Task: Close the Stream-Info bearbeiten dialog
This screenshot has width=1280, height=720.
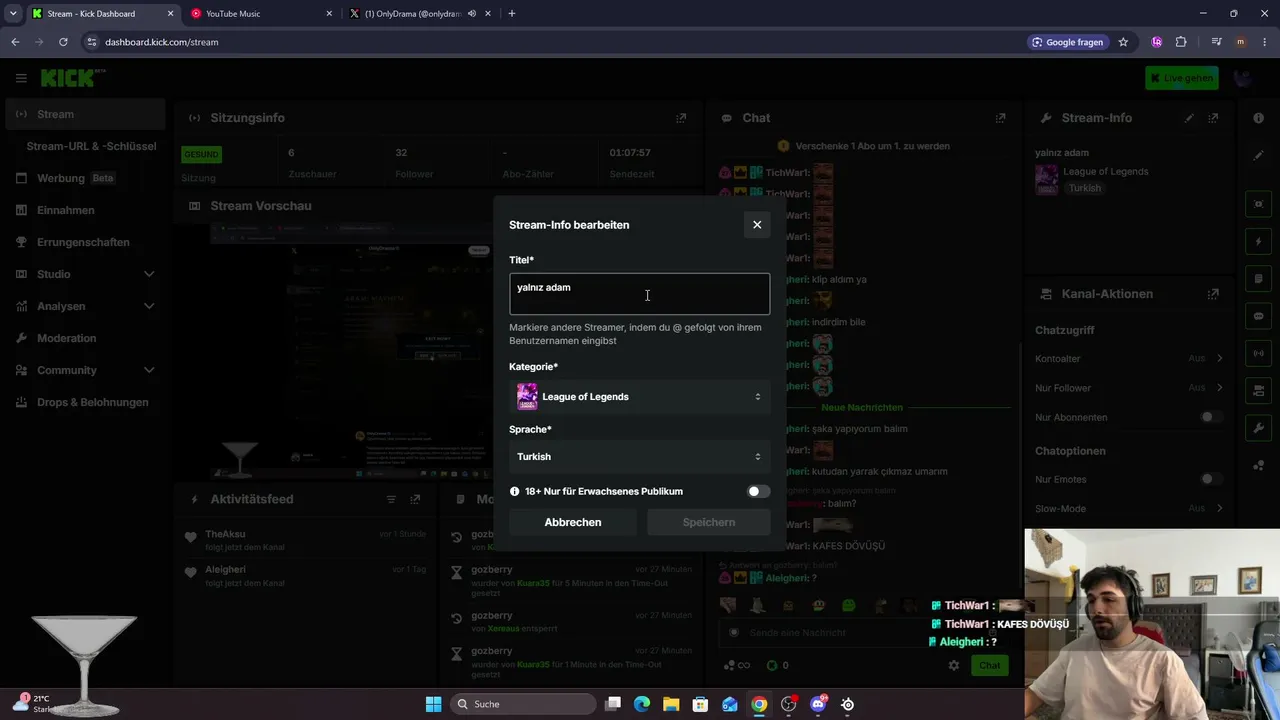Action: pos(757,225)
